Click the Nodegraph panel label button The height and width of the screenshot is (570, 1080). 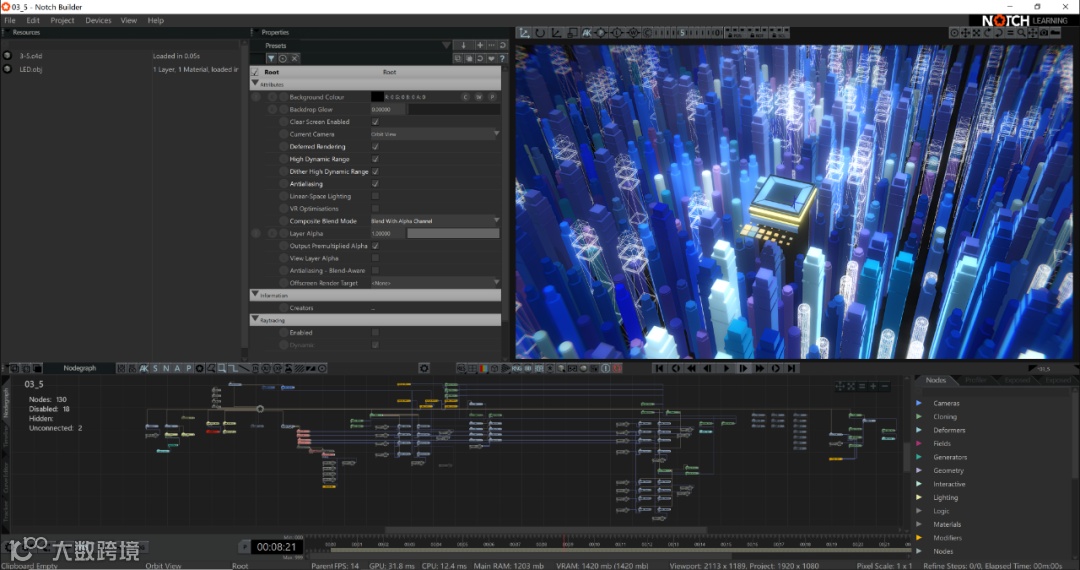(x=80, y=368)
